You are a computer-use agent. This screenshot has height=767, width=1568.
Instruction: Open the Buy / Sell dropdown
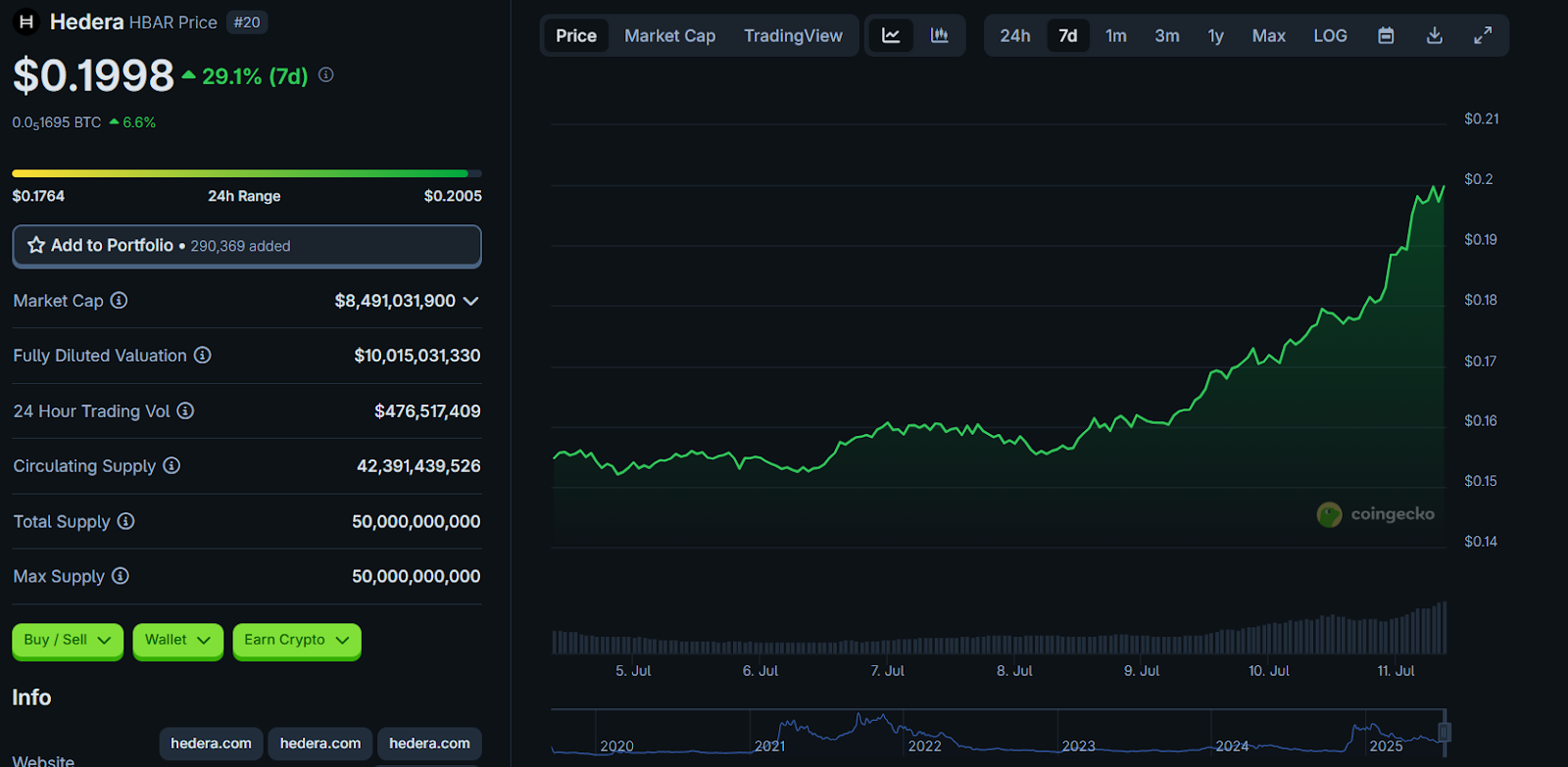[x=68, y=641]
